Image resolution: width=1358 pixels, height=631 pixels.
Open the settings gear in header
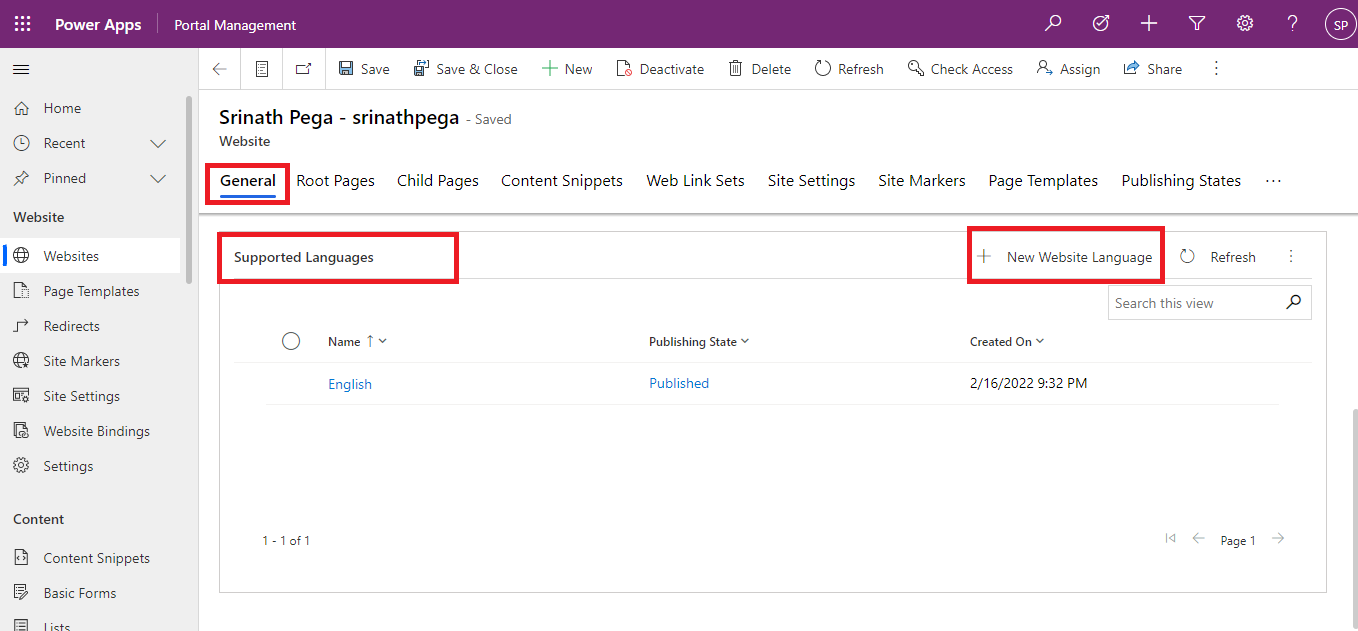point(1245,24)
